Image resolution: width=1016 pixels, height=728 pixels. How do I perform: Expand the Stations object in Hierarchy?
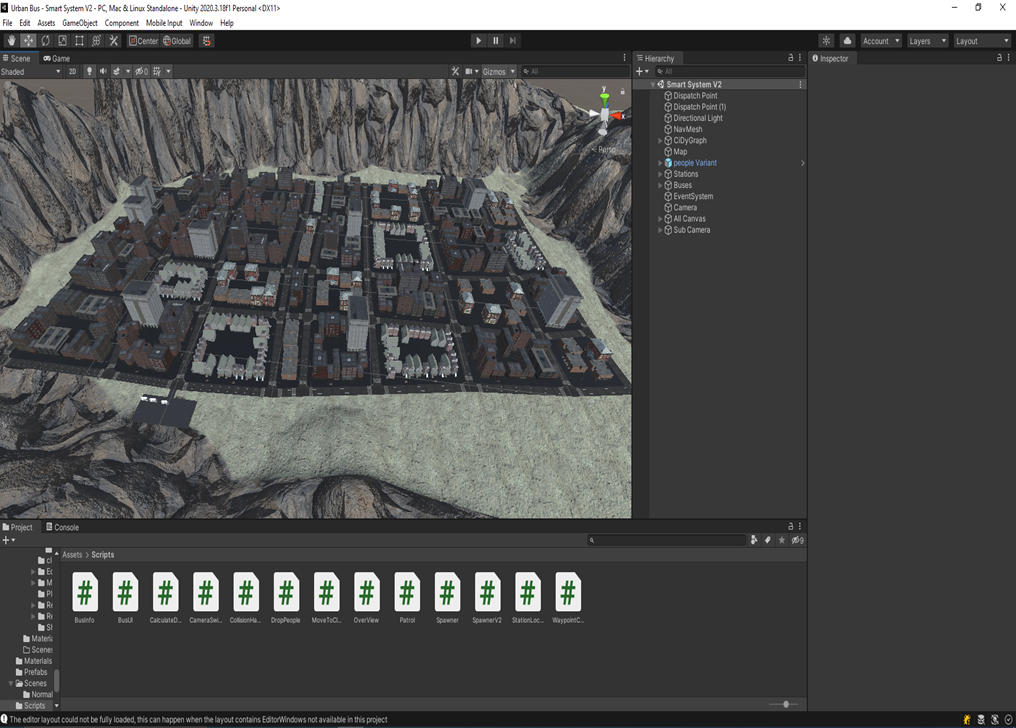[660, 174]
